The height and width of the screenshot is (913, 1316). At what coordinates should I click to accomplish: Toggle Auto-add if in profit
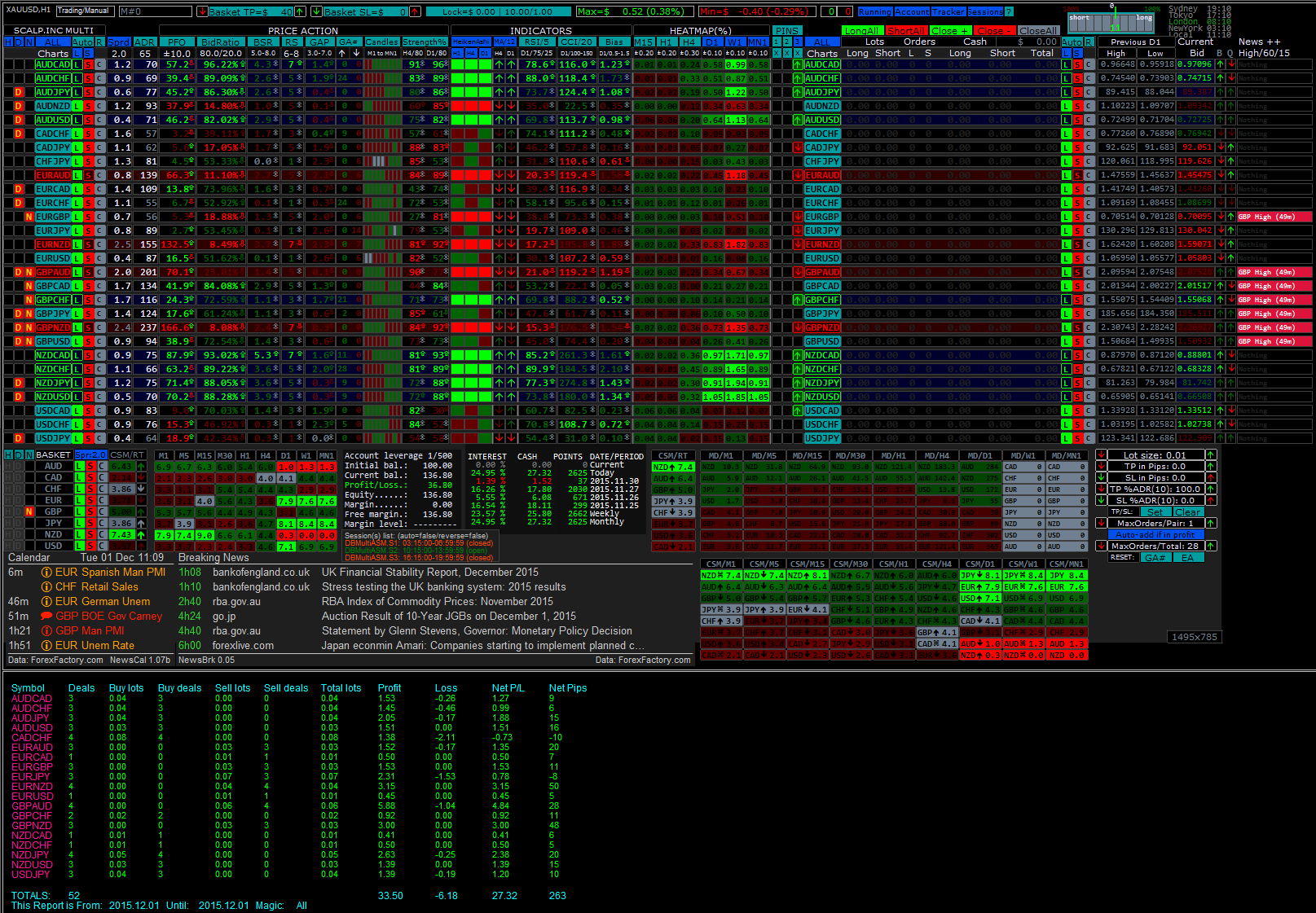click(x=1155, y=535)
